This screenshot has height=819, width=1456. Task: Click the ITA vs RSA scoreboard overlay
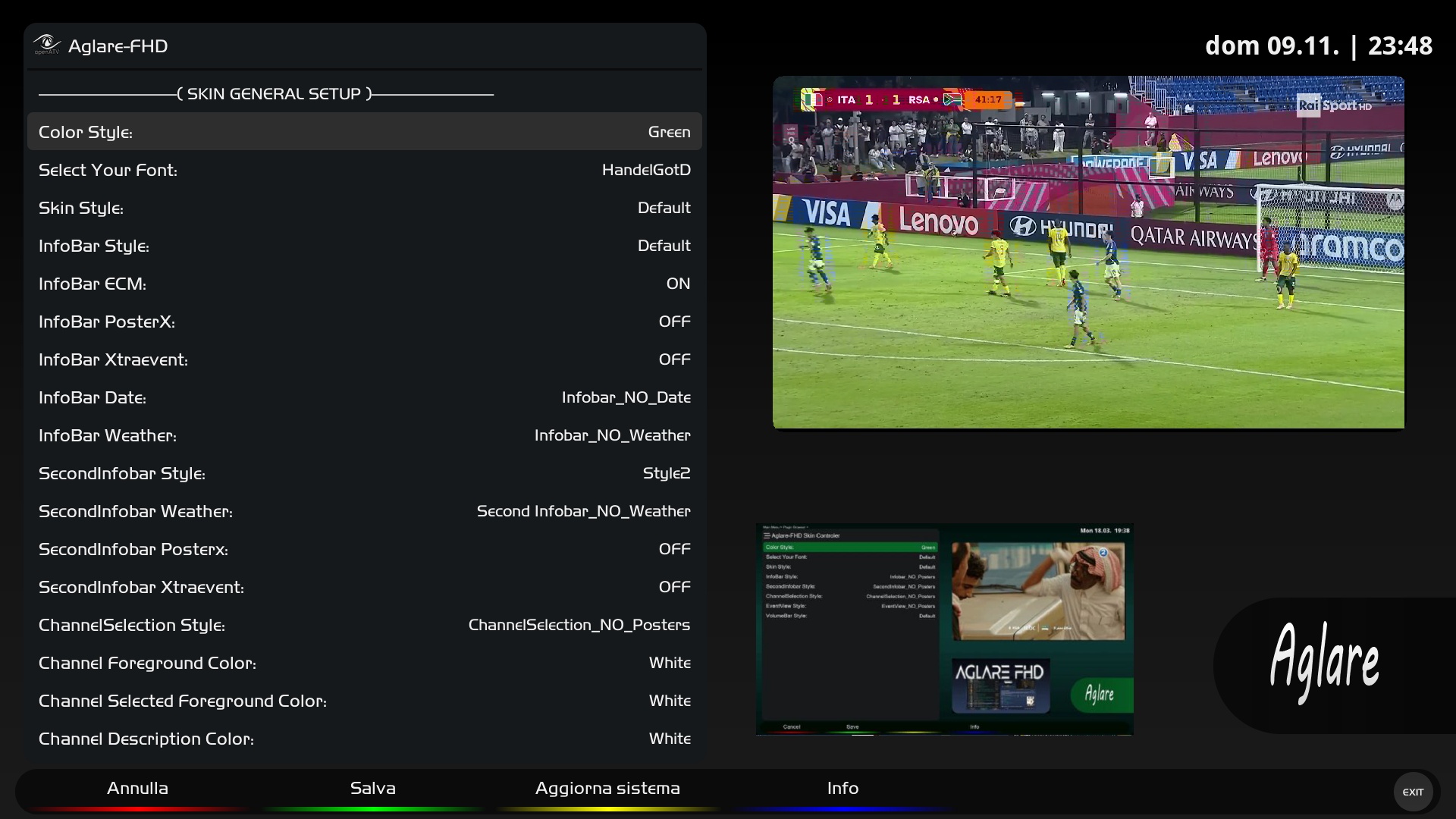tap(906, 99)
